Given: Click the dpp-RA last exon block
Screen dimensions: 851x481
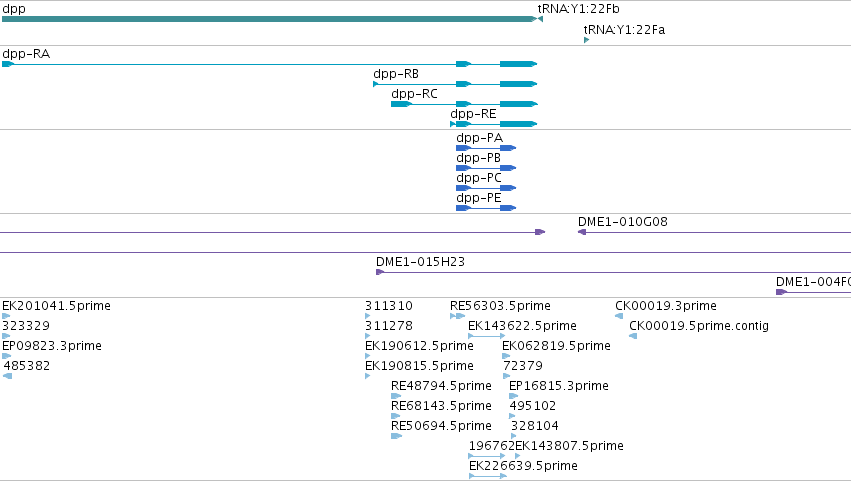Looking at the screenshot, I should 518,64.
